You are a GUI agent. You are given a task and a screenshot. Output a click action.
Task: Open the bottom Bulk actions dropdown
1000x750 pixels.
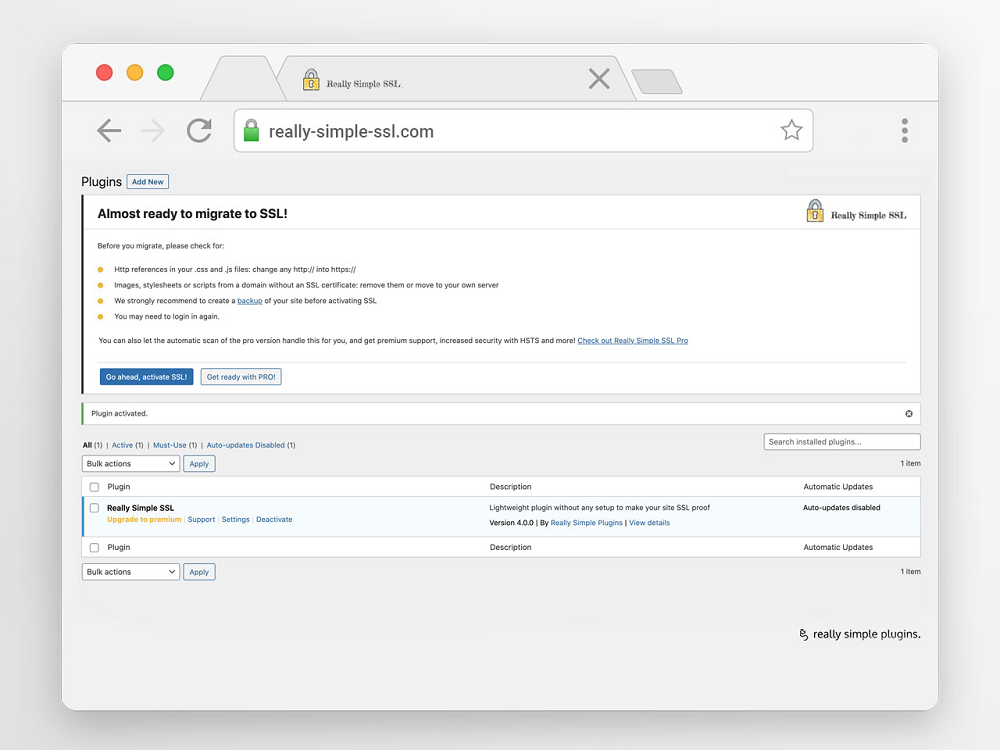130,572
